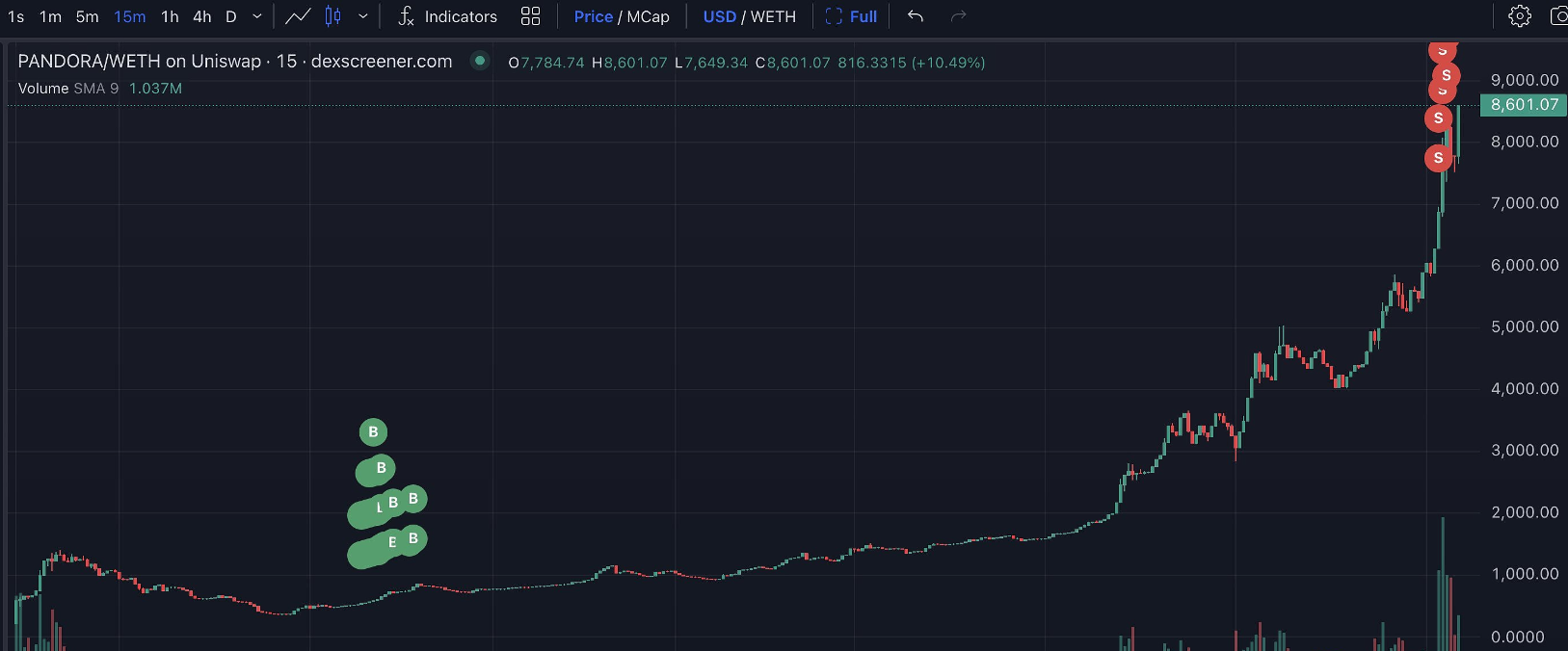Toggle chart to MCap view
1568x651 pixels.
(649, 16)
